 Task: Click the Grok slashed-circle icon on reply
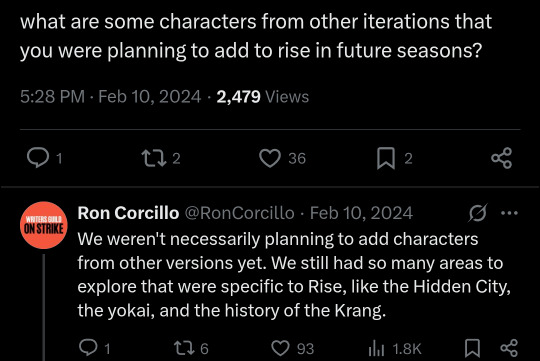478,213
